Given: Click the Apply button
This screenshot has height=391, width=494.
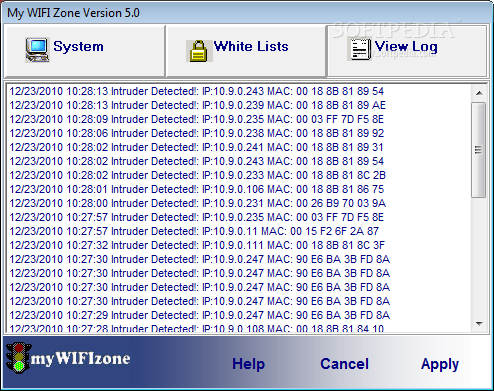Looking at the screenshot, I should [440, 364].
